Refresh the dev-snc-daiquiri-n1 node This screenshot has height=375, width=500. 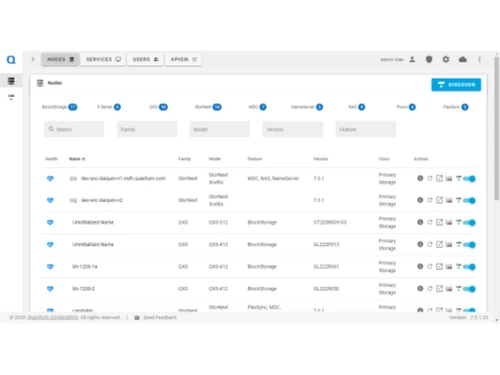click(430, 178)
